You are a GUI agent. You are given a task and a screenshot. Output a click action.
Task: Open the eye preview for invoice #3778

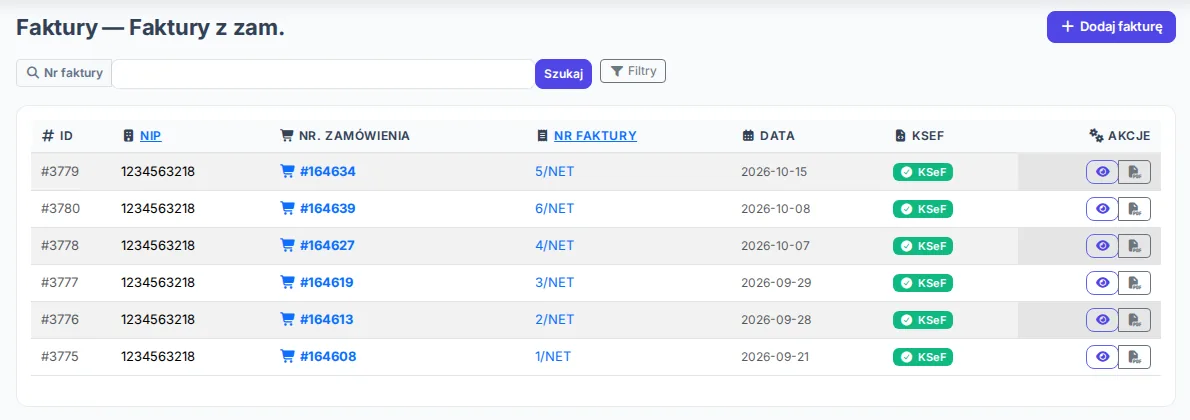1102,246
